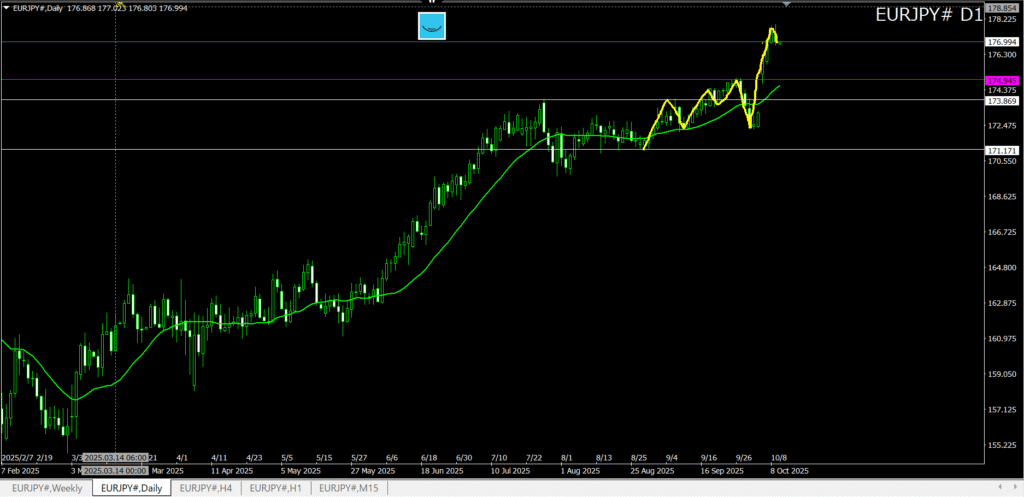Click the blue smiley Expert Advisor icon

coord(431,26)
